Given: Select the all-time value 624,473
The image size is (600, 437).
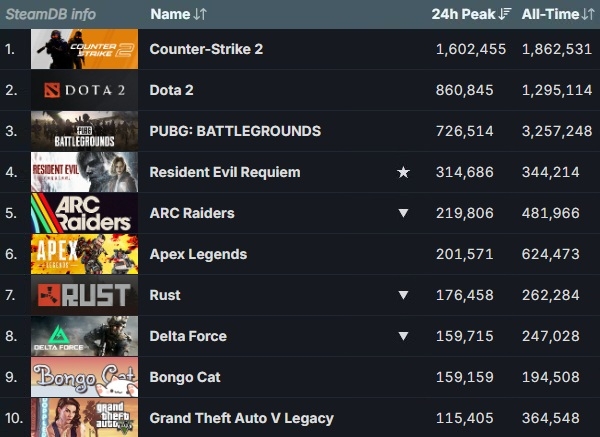Looking at the screenshot, I should point(551,254).
